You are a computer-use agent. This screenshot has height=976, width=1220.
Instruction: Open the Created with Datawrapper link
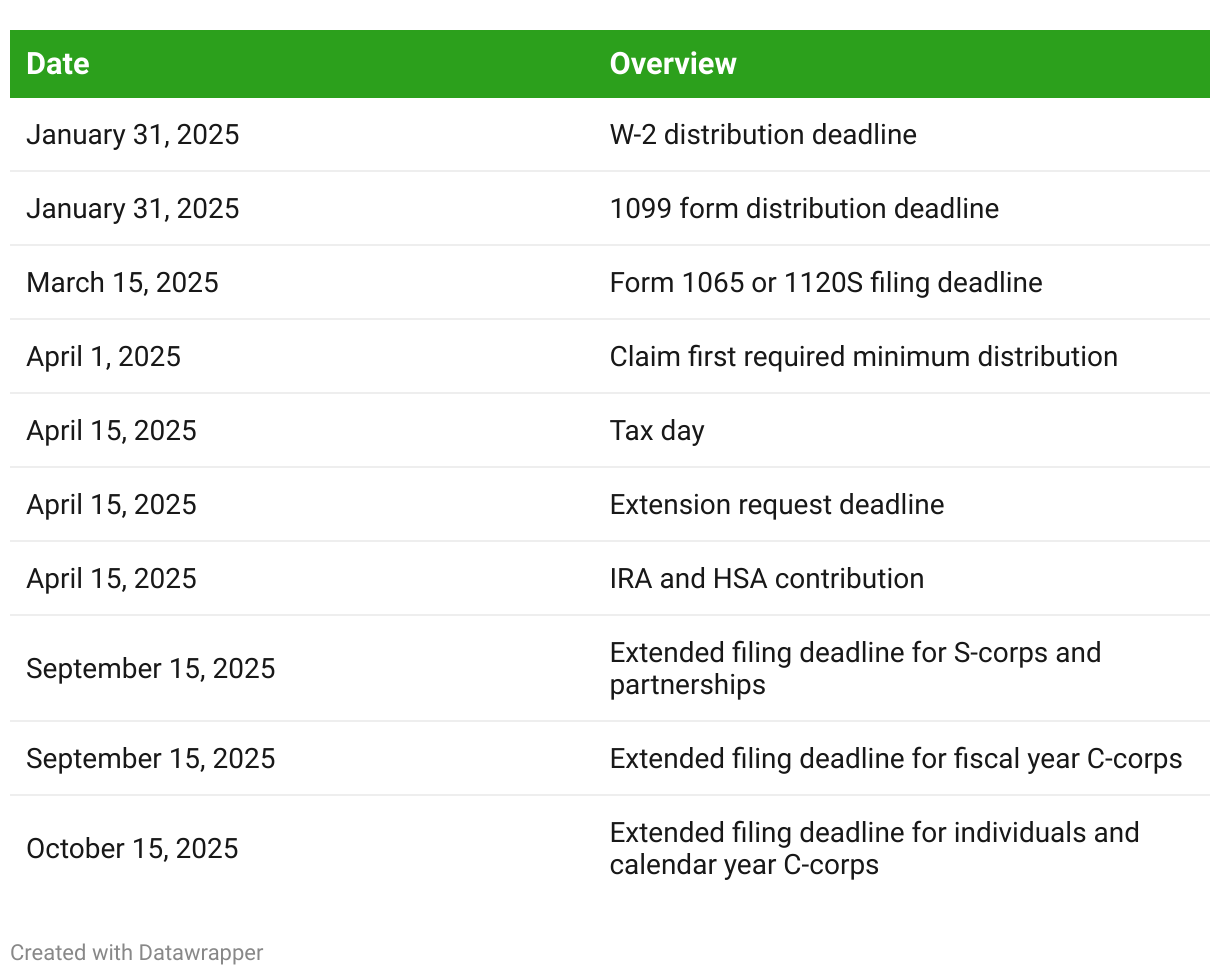(137, 953)
